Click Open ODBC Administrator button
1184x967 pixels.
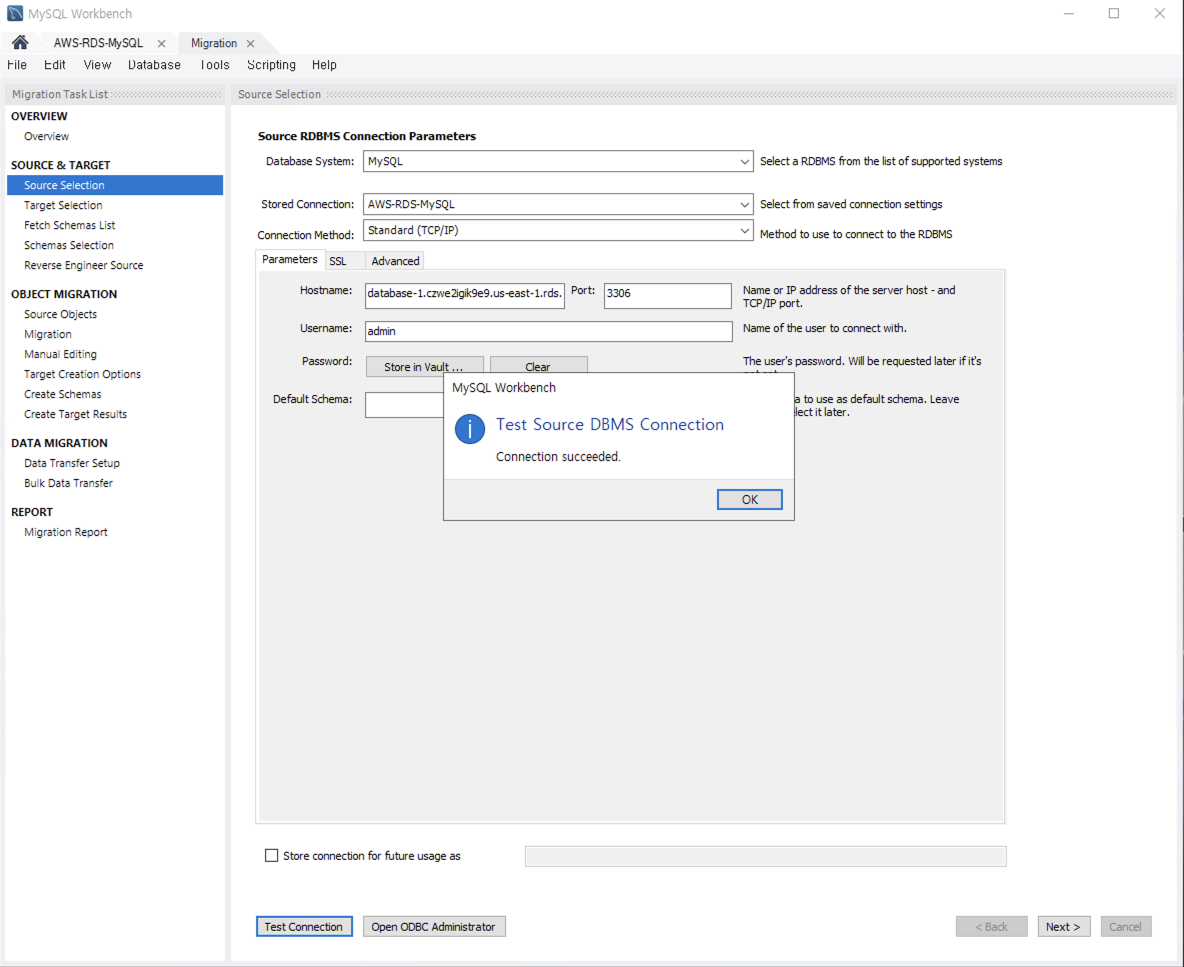433,926
